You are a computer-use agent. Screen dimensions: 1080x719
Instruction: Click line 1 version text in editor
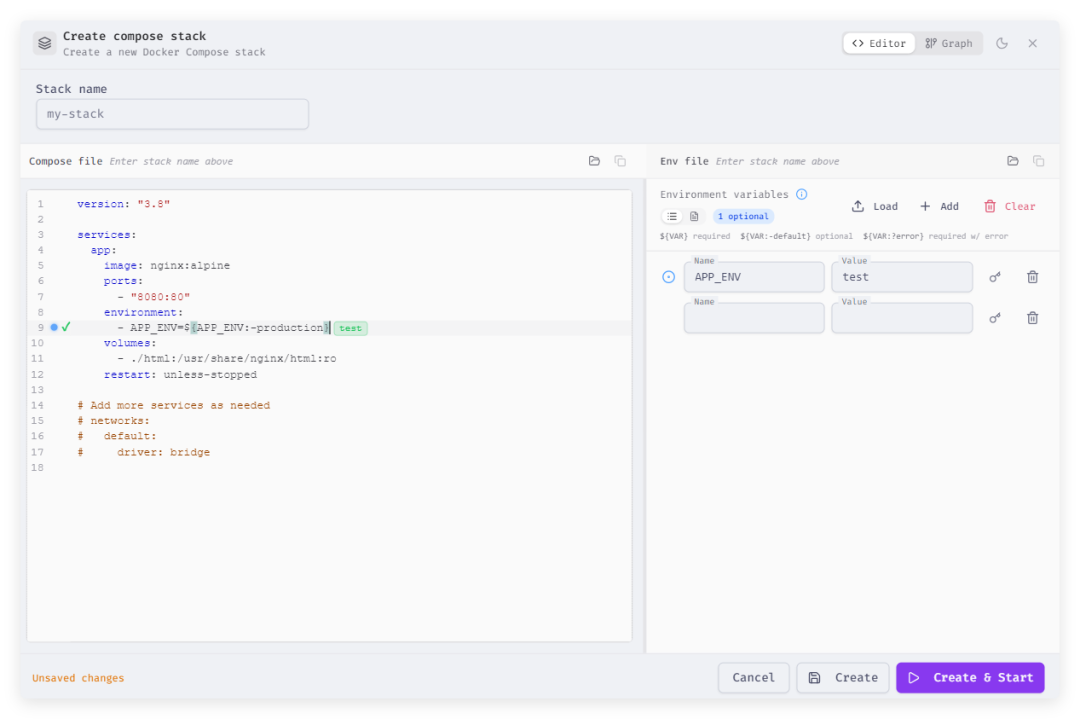click(x=123, y=205)
